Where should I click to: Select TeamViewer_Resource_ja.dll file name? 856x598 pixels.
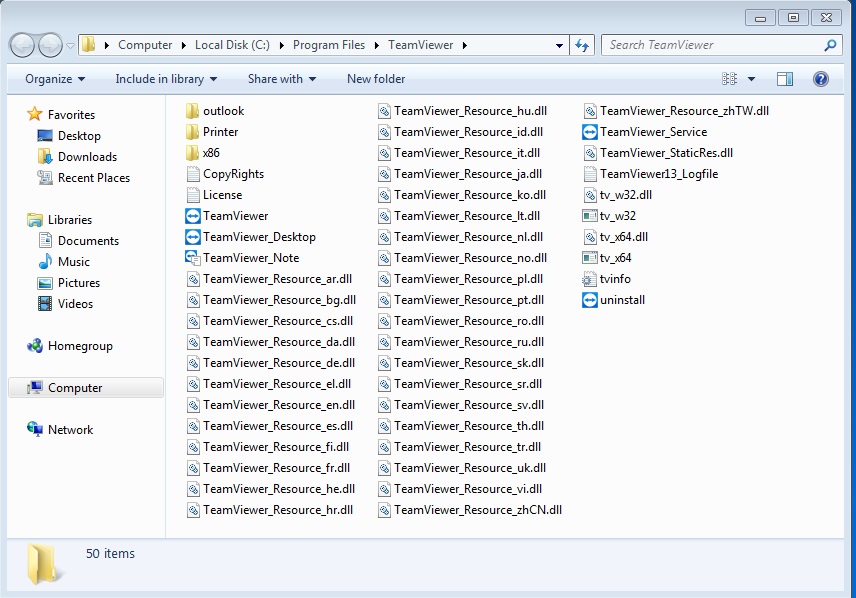(468, 174)
